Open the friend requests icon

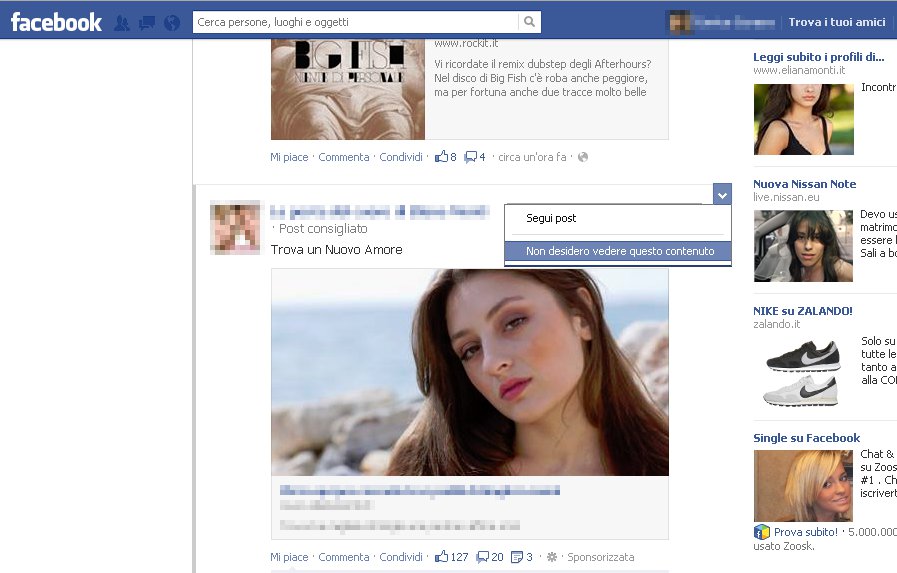click(122, 23)
